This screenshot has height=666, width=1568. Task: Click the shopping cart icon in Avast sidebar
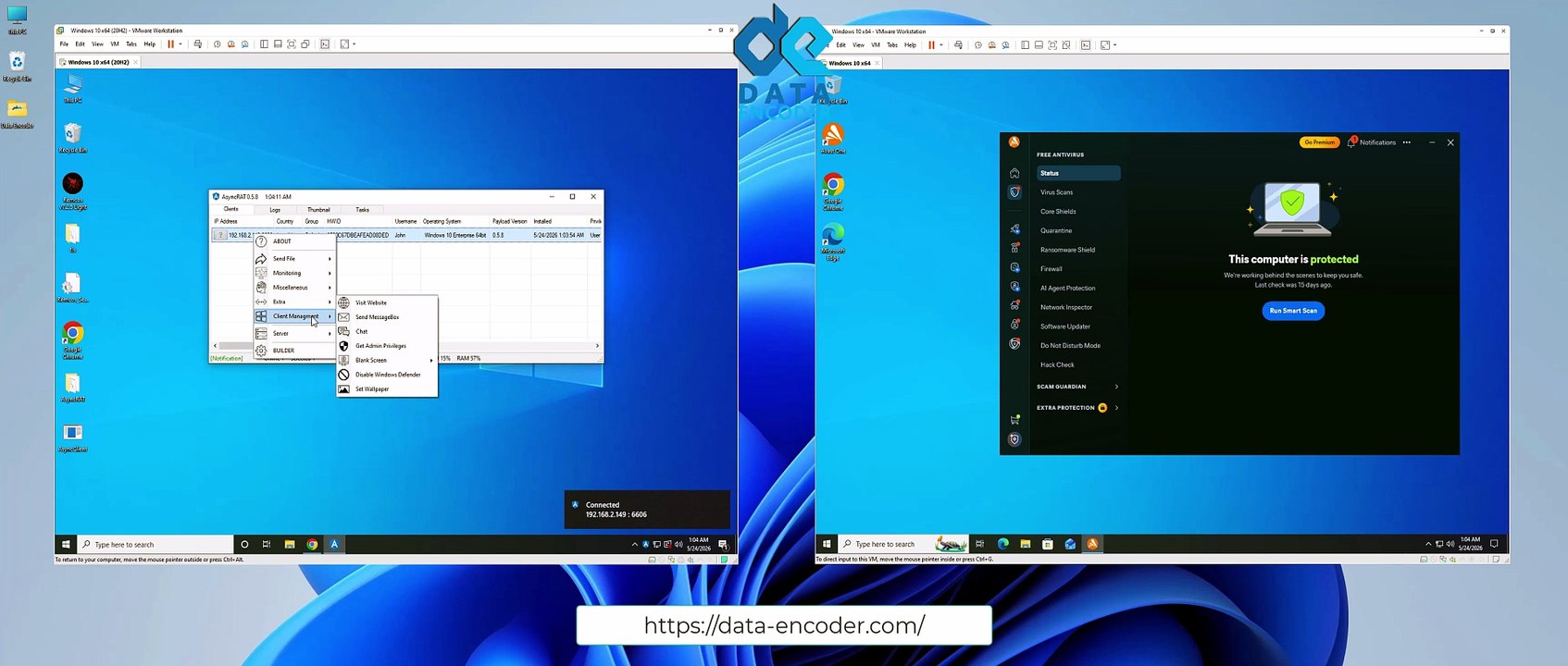1014,420
